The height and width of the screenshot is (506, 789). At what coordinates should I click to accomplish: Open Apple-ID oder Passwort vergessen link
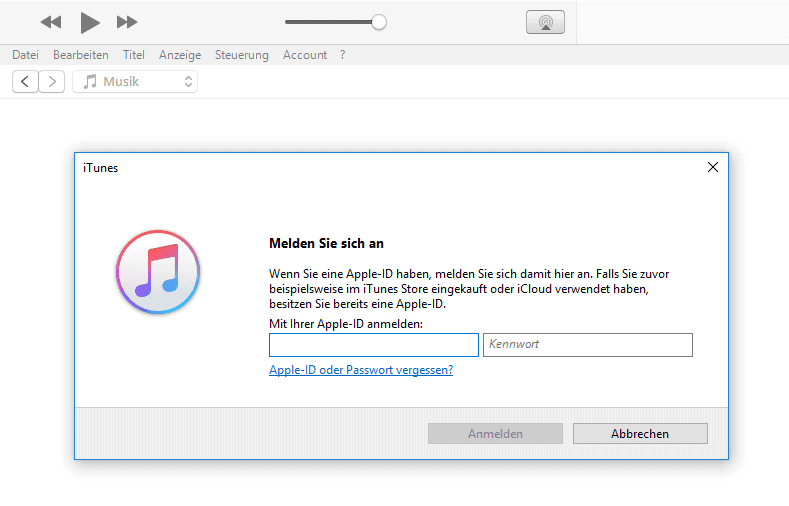click(x=361, y=370)
